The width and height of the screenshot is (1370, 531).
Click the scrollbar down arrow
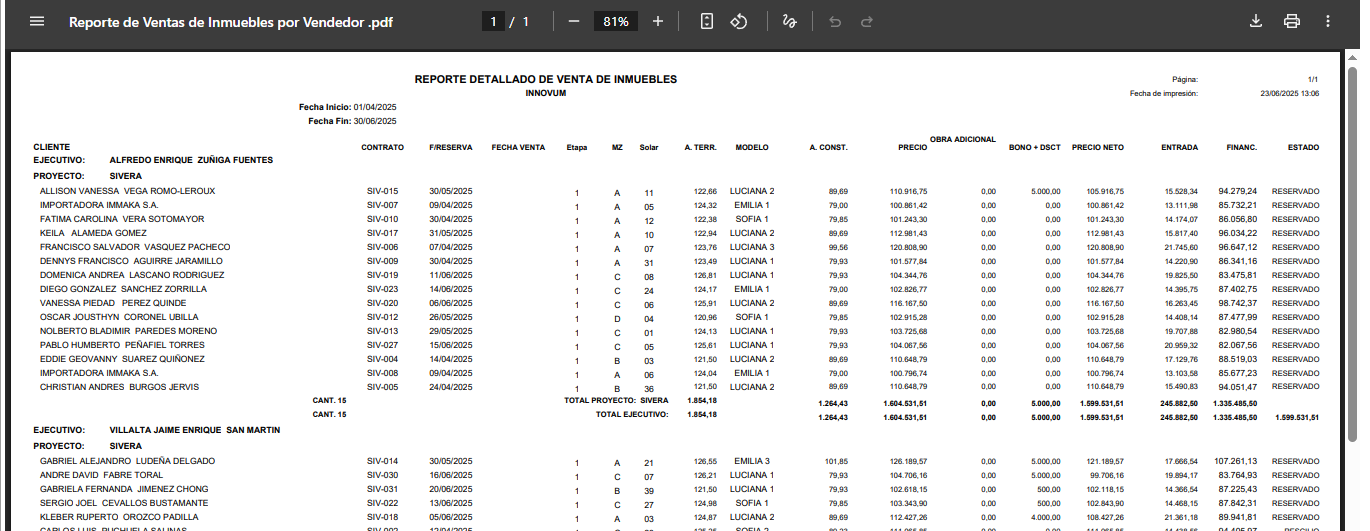(1352, 524)
